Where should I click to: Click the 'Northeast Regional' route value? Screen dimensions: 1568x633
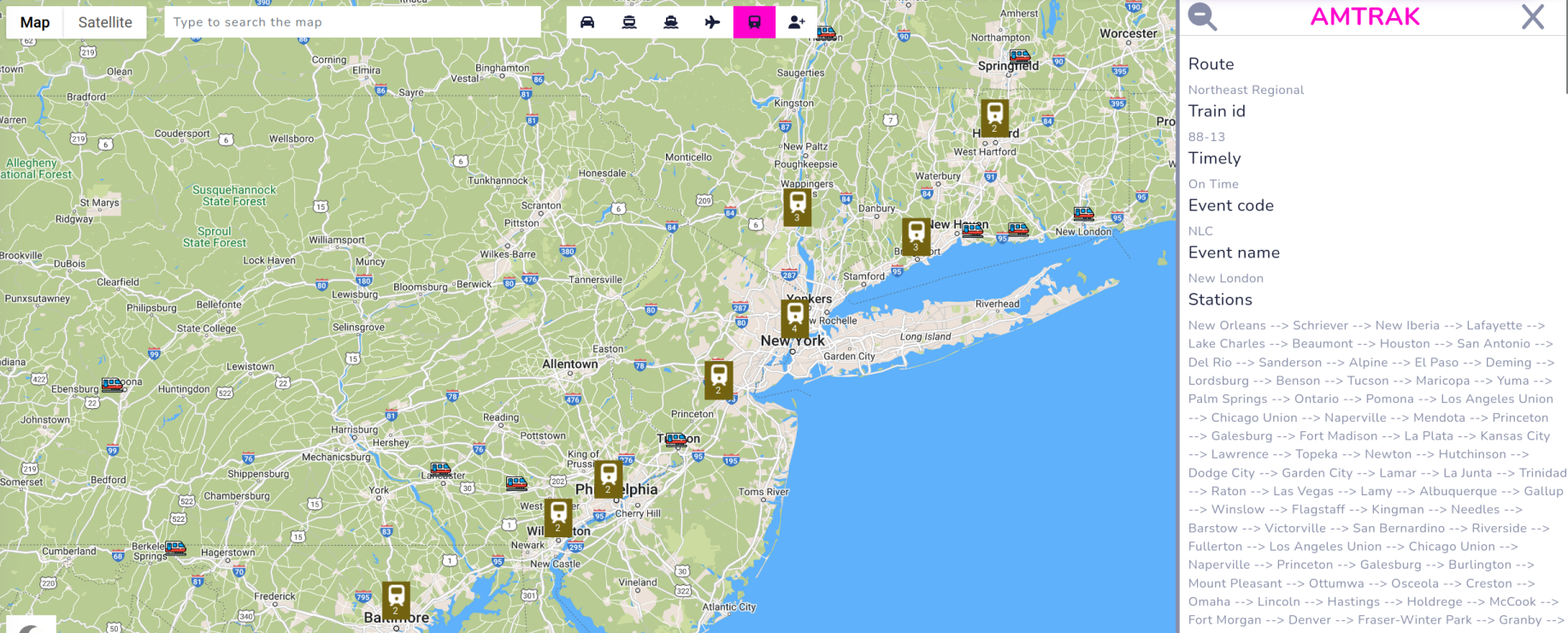(1246, 90)
